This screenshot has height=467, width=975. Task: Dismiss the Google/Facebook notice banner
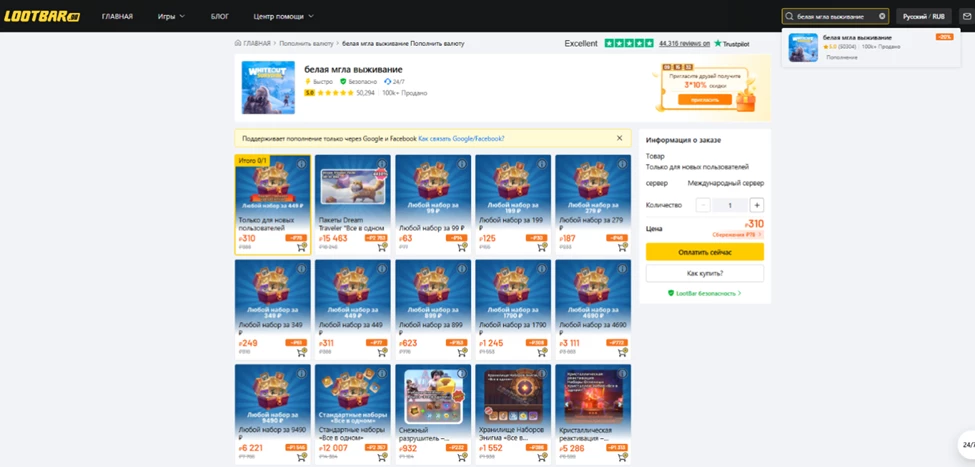coord(619,138)
